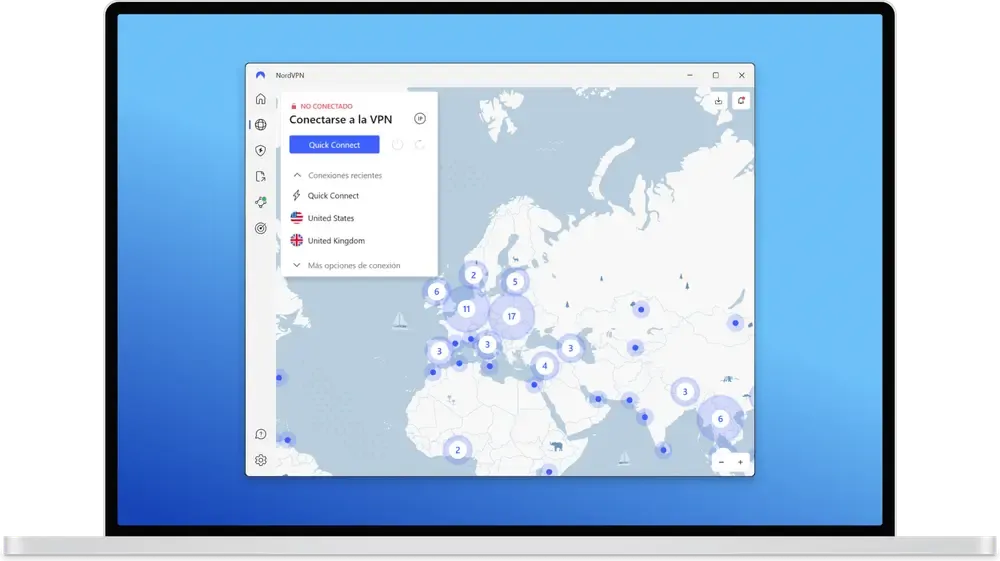Open the settings gear icon
This screenshot has width=1000, height=561.
coord(261,460)
